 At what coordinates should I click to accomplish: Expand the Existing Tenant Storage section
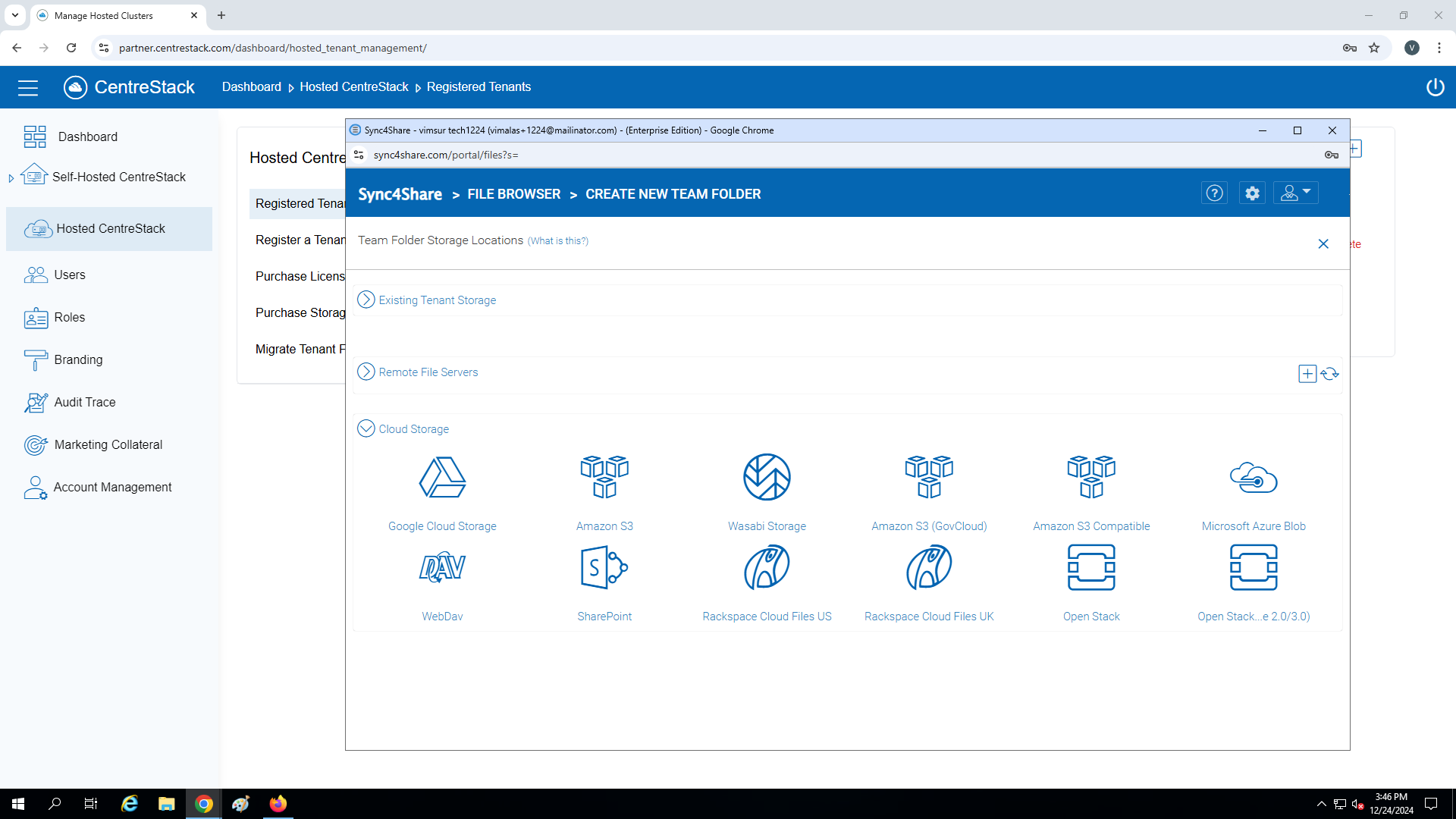(366, 300)
